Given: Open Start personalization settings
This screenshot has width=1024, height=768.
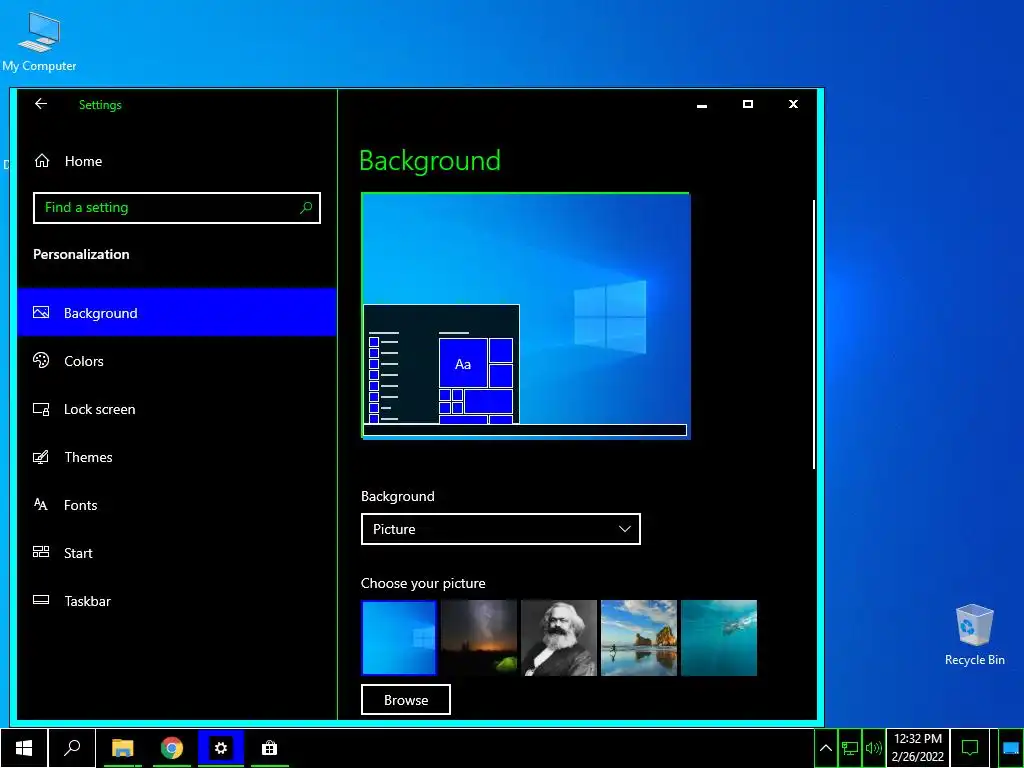Looking at the screenshot, I should coord(176,553).
